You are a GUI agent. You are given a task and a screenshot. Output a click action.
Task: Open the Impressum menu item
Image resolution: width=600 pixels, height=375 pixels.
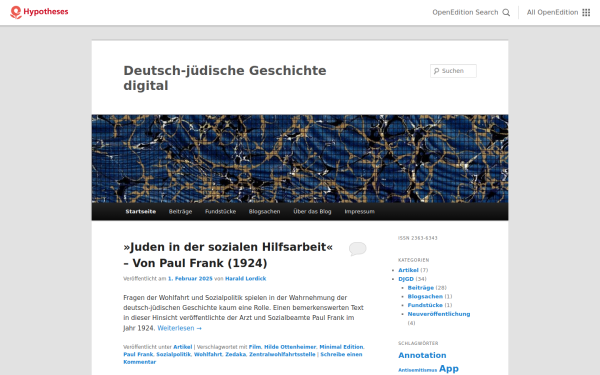coord(359,211)
